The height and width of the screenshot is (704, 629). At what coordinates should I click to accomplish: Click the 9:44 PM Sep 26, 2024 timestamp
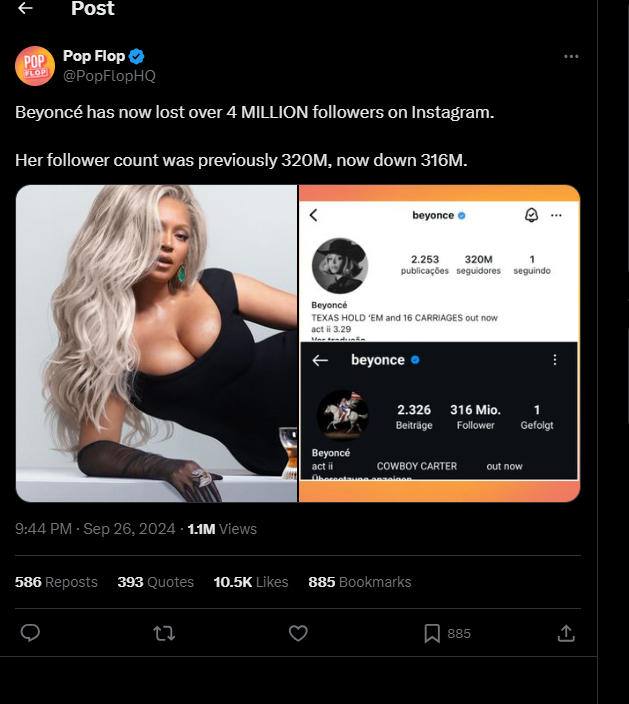pyautogui.click(x=95, y=529)
